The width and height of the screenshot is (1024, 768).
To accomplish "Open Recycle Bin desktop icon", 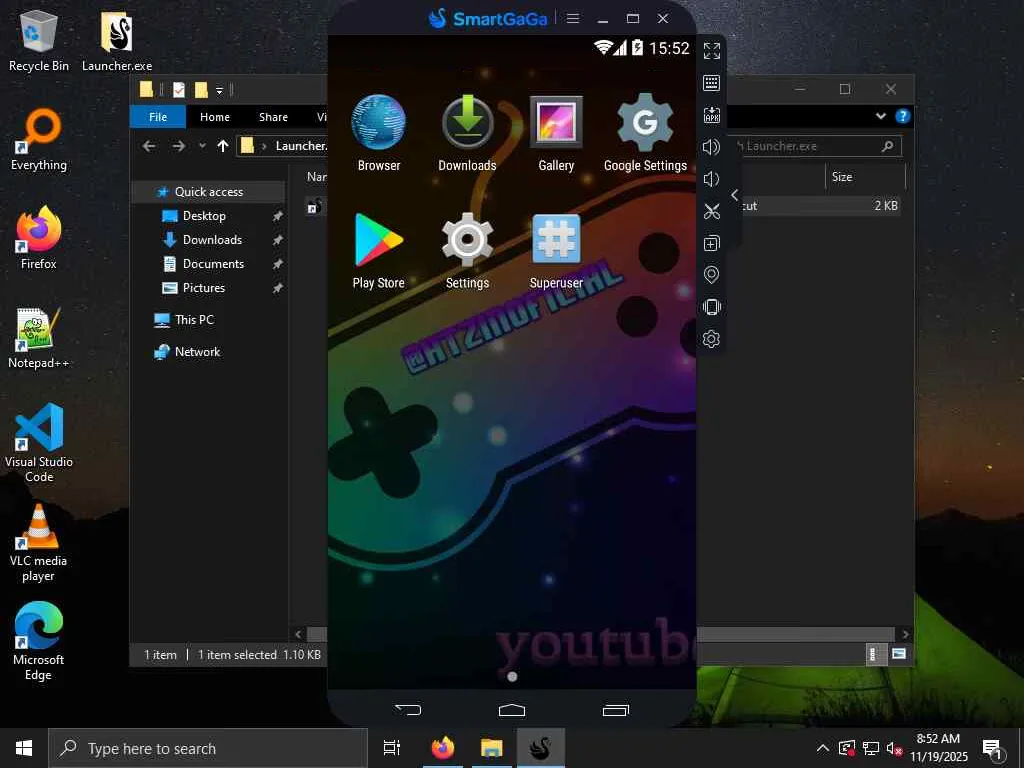I will tap(39, 40).
